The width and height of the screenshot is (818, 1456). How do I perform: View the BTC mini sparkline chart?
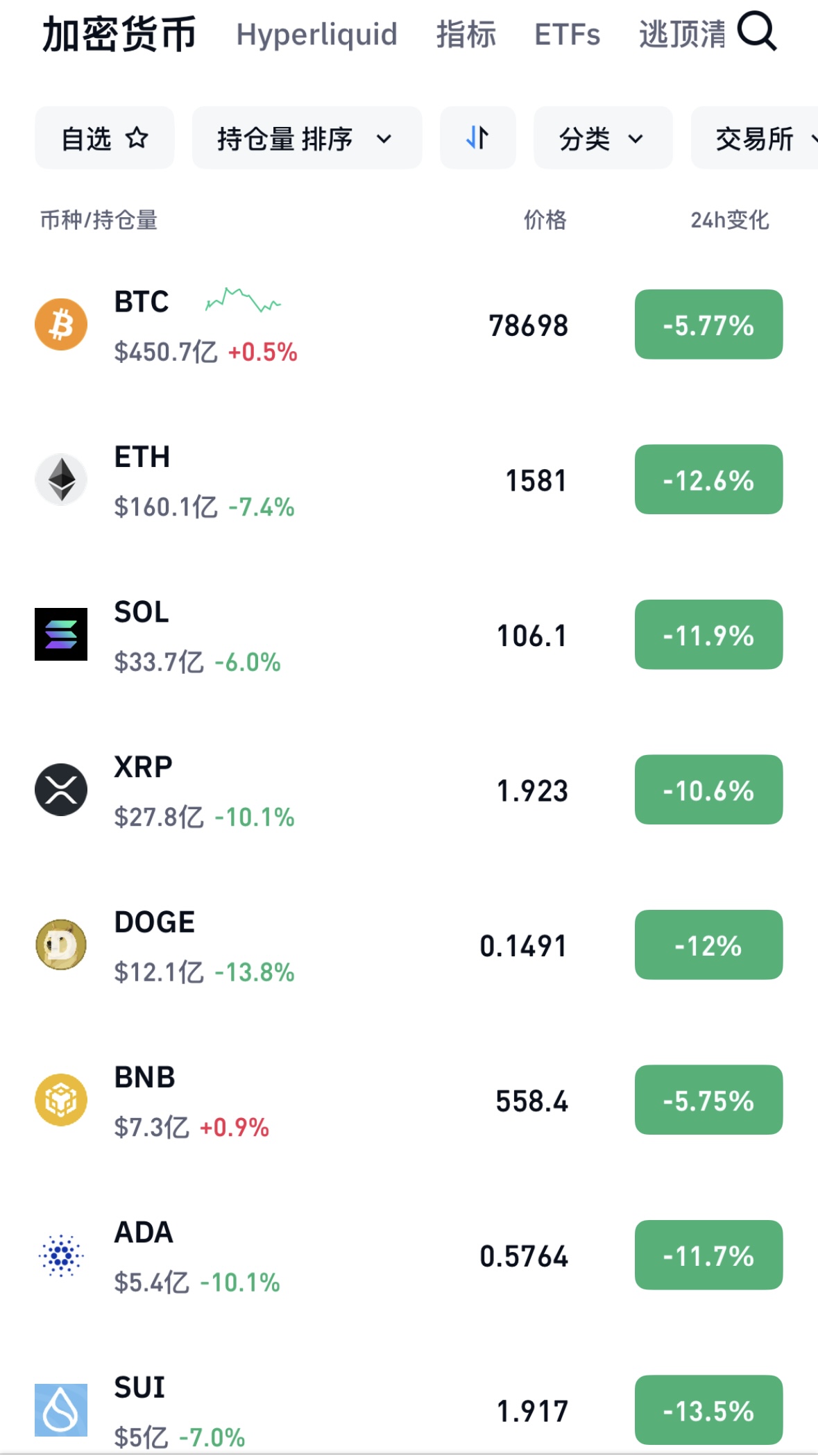point(243,301)
